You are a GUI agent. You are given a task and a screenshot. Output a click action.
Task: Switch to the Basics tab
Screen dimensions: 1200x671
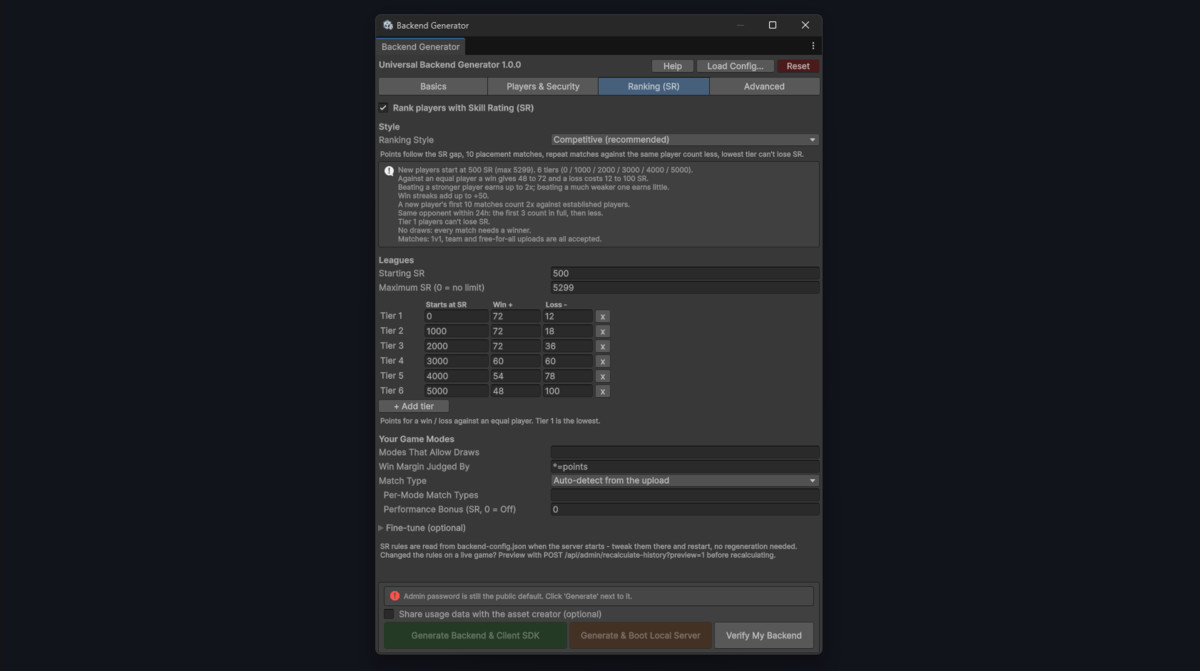[433, 87]
